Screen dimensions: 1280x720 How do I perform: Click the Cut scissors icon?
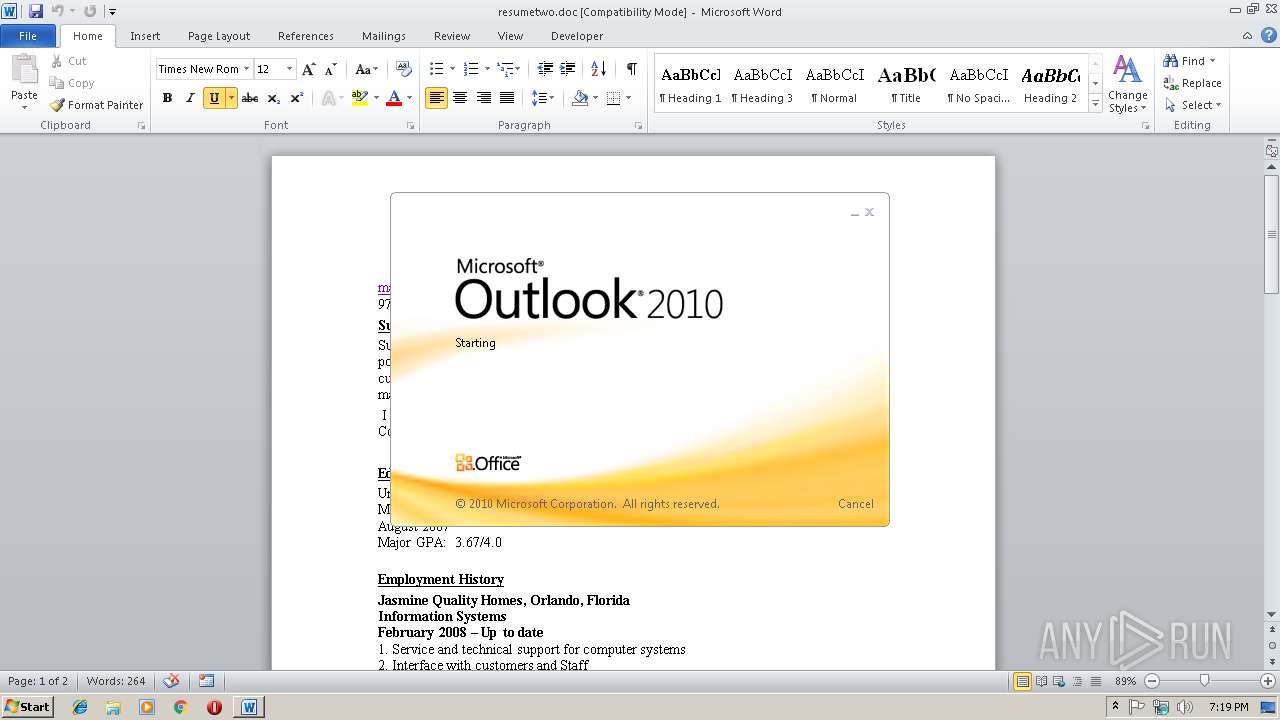(x=57, y=61)
